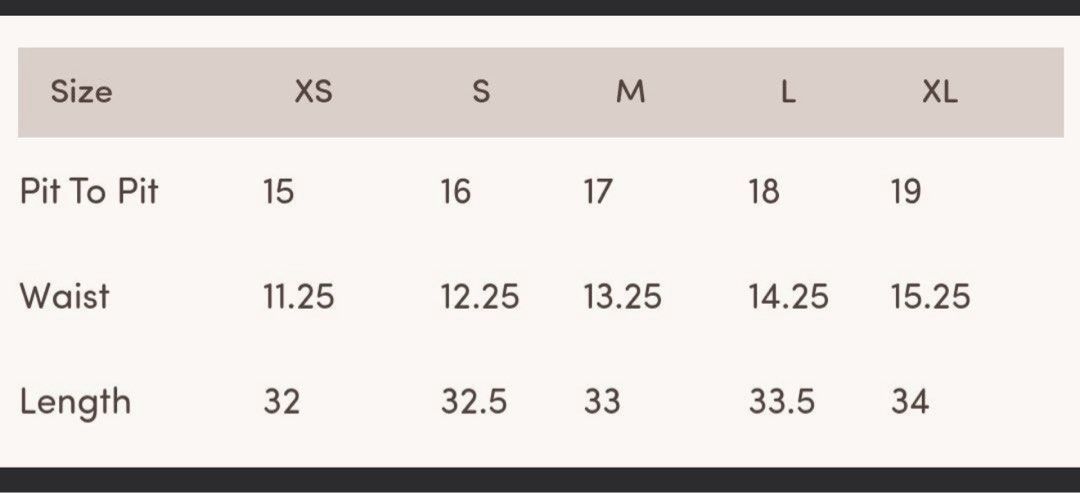Select the waist value 11.25
The height and width of the screenshot is (493, 1080).
click(x=298, y=297)
